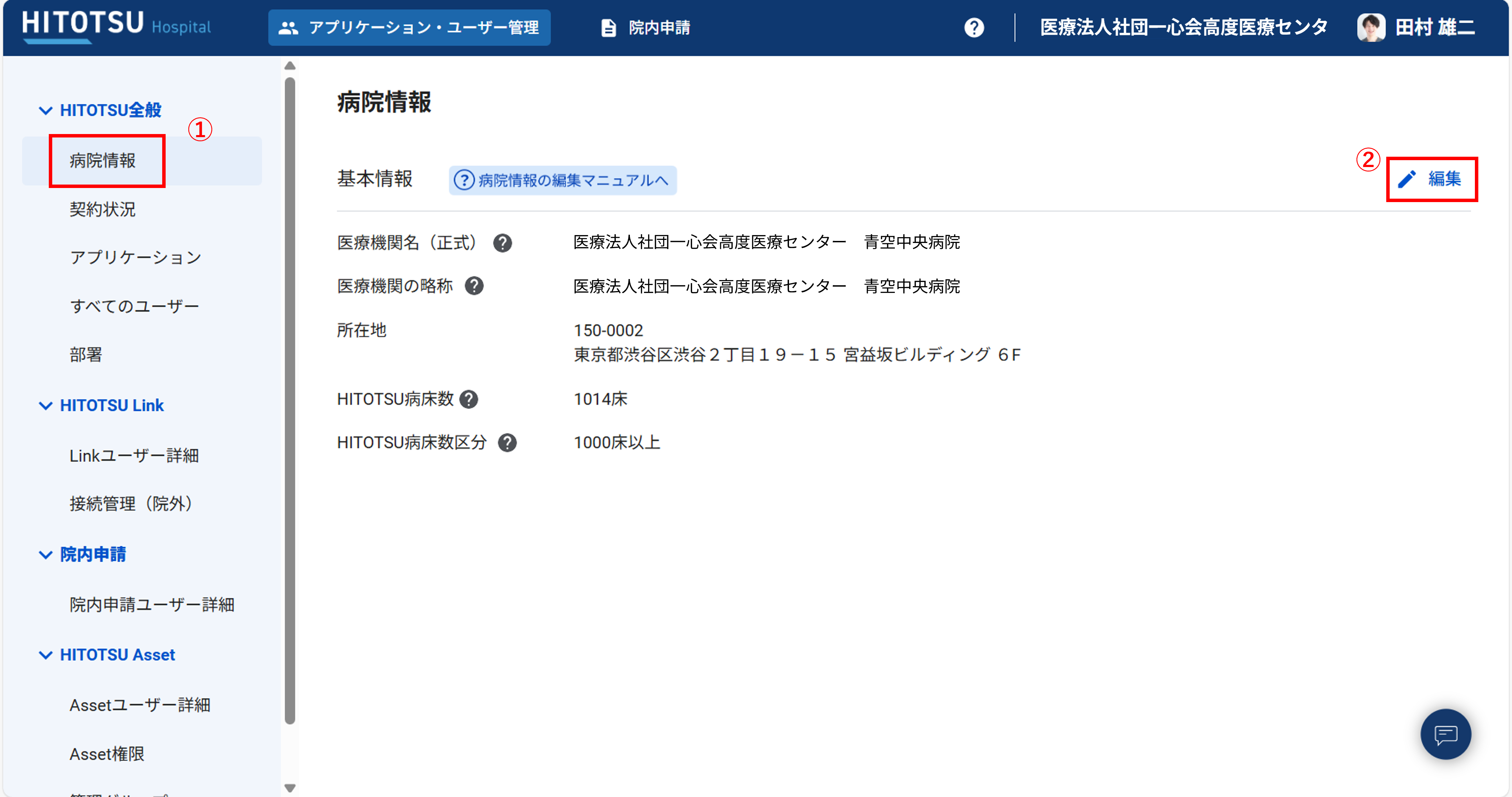Click help icon next to 医療機関名（正式）

pyautogui.click(x=502, y=243)
